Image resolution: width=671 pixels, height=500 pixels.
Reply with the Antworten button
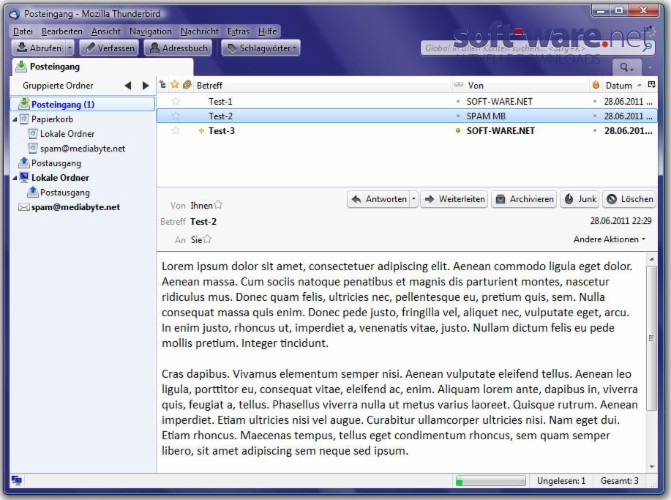pos(379,199)
